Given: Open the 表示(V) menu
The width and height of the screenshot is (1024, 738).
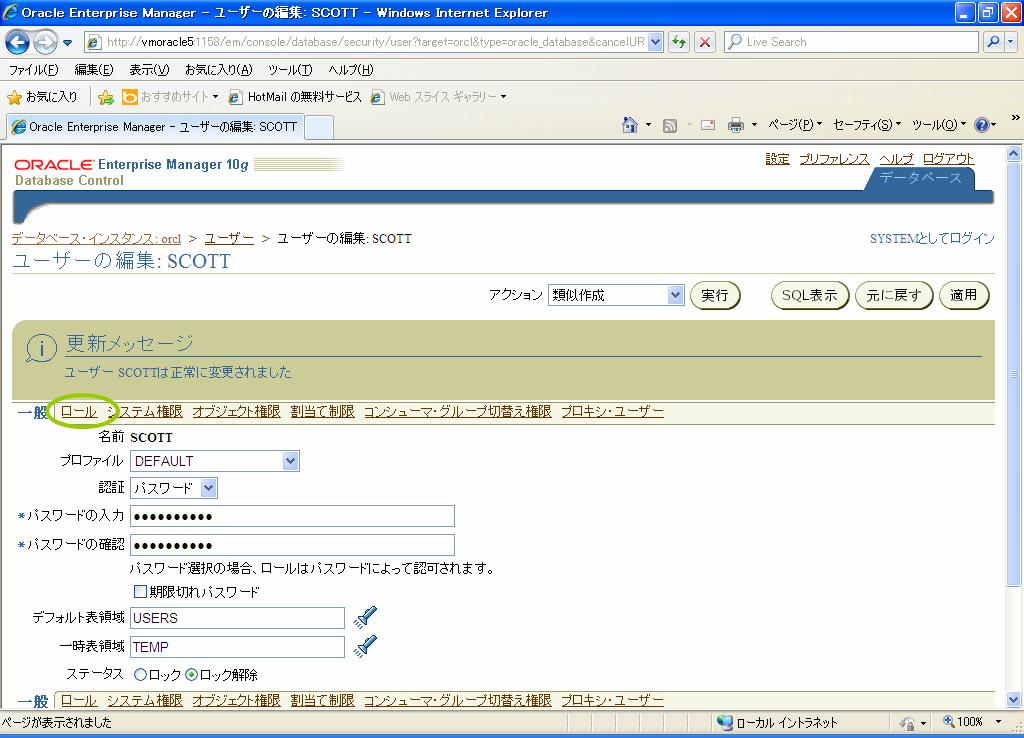Looking at the screenshot, I should (149, 70).
